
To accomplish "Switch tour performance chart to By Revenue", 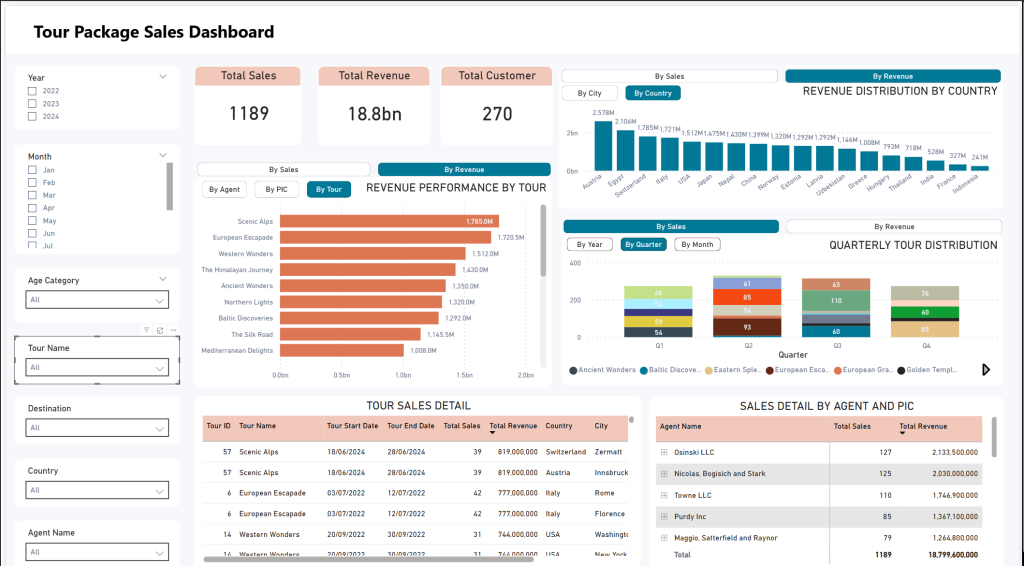I will tap(464, 170).
